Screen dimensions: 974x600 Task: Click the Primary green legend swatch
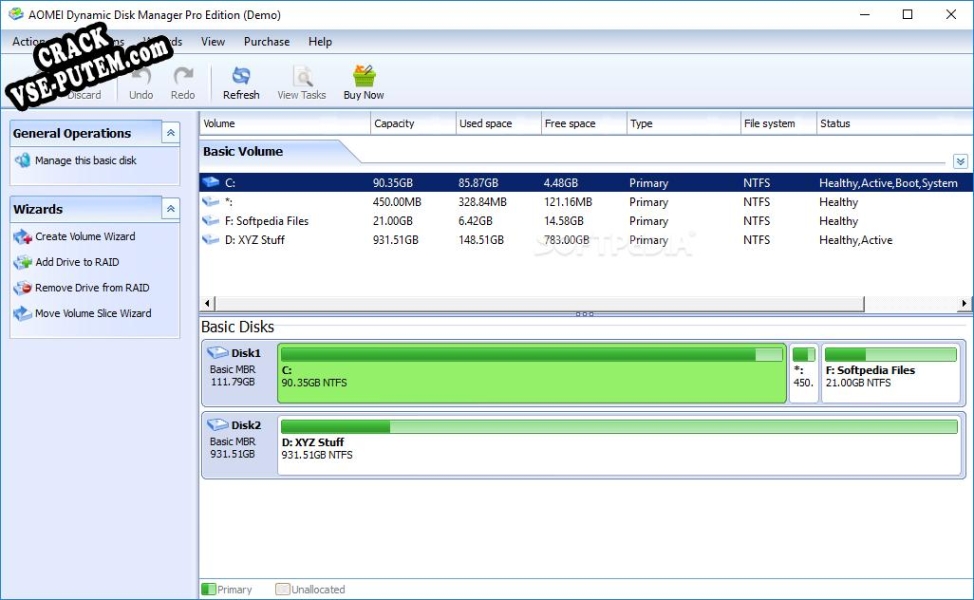pyautogui.click(x=209, y=589)
